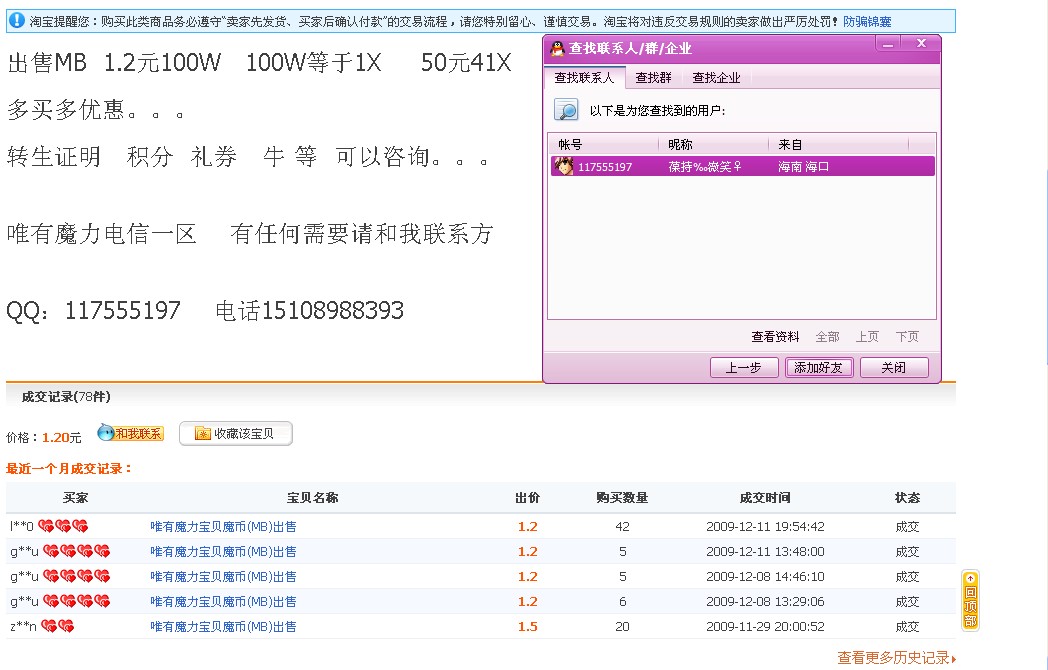Image resolution: width=1048 pixels, height=670 pixels.
Task: Switch to the 查找群 tab
Action: 654,77
